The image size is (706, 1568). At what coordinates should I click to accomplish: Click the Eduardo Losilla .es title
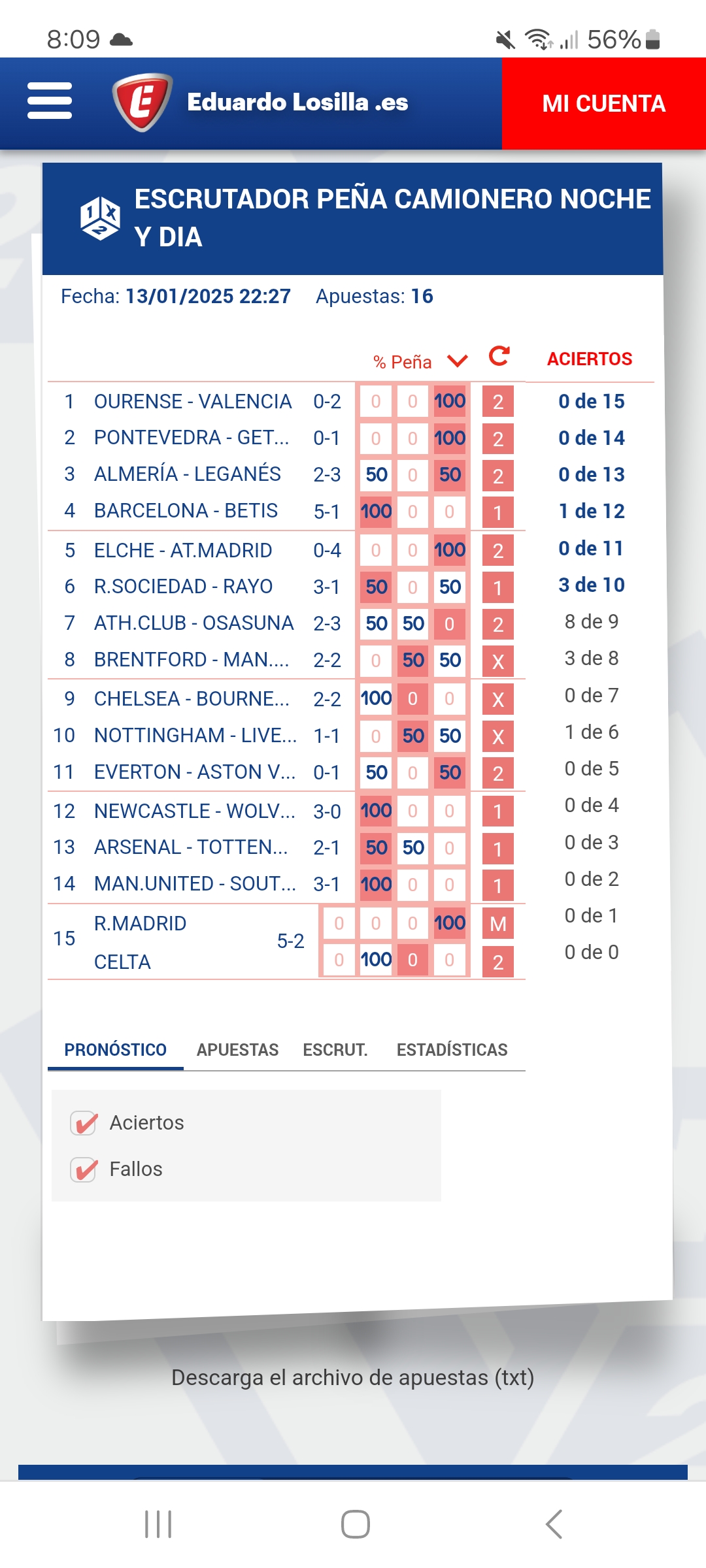297,102
